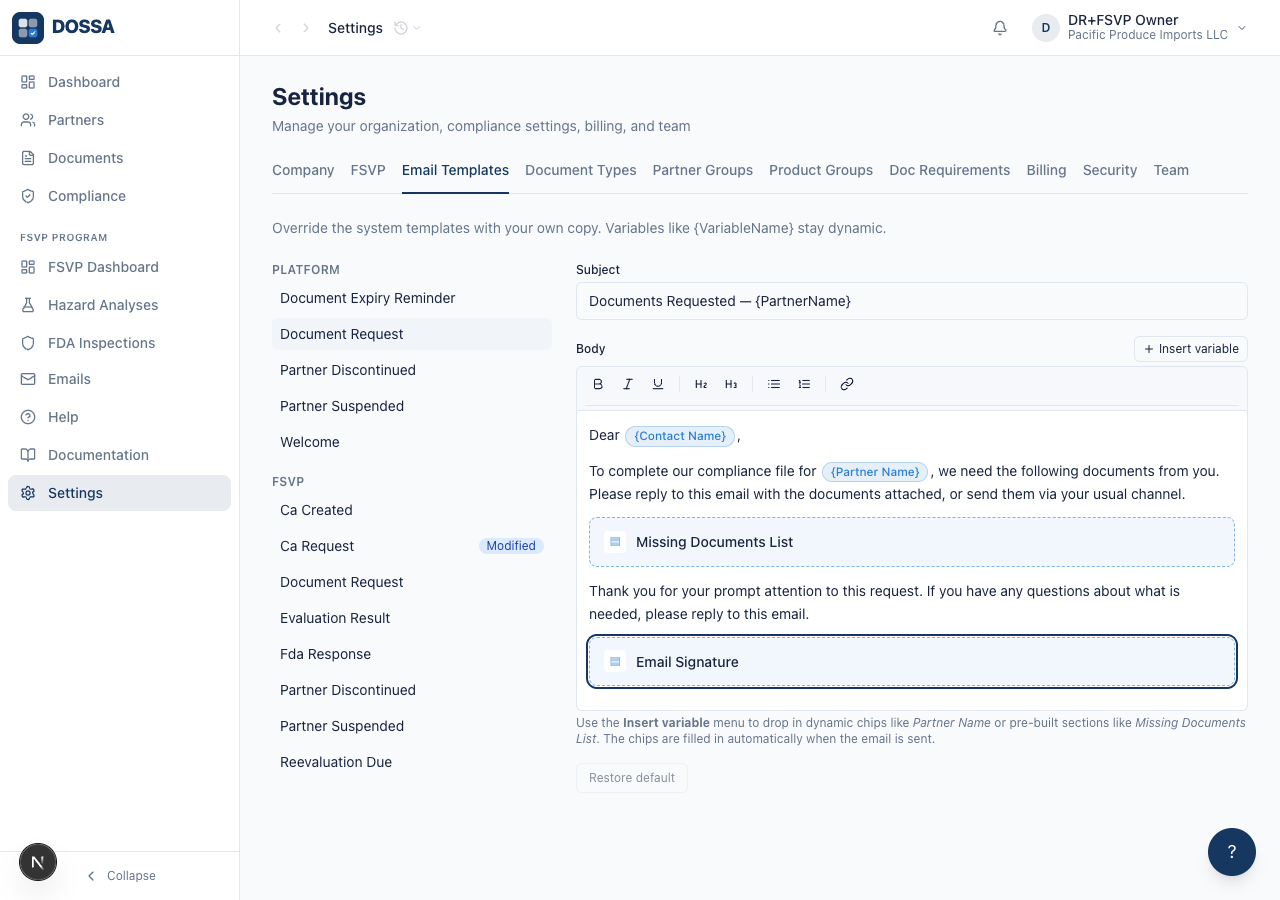
Task: Click the Modified badge
Action: coord(511,546)
